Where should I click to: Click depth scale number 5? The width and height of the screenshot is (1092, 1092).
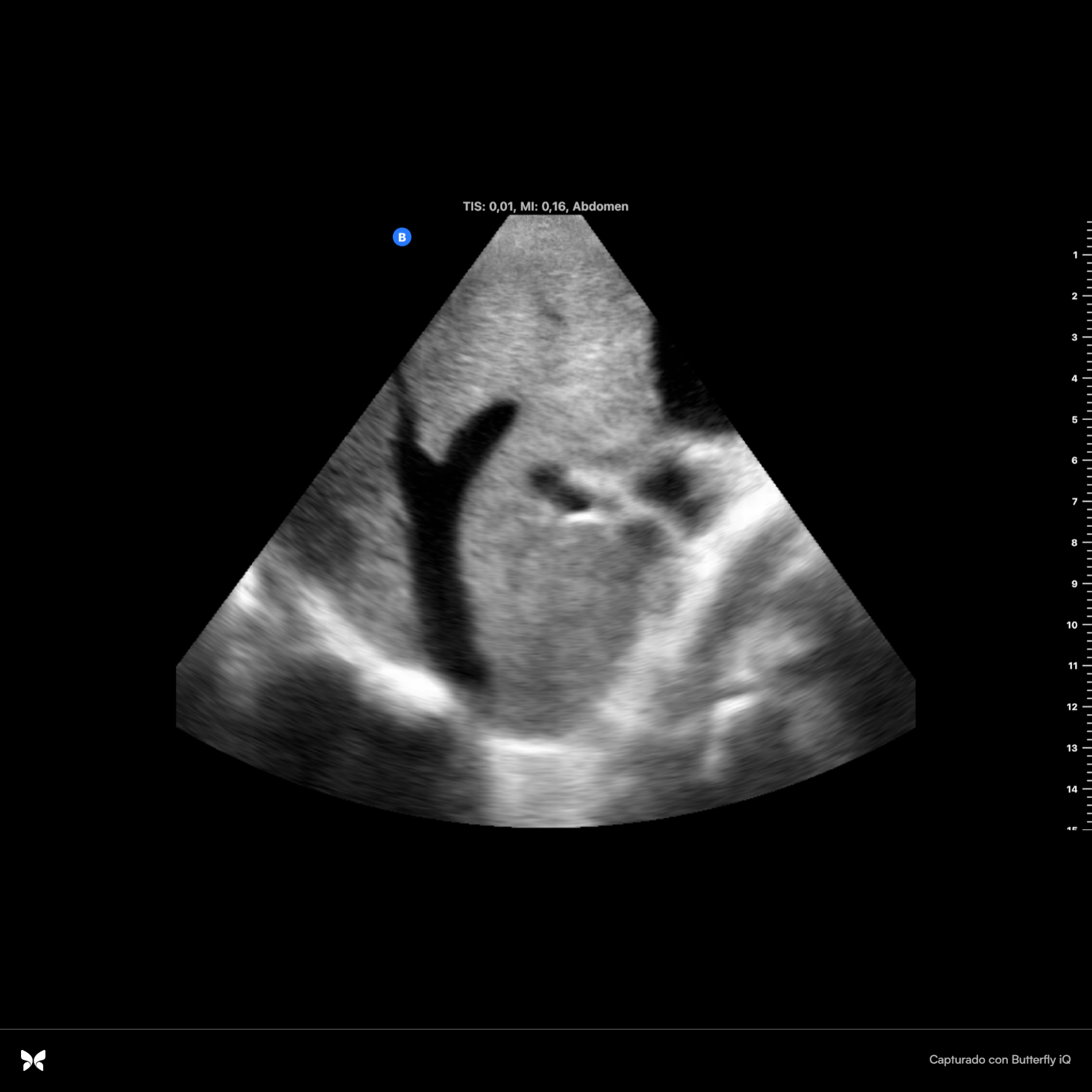[1074, 420]
